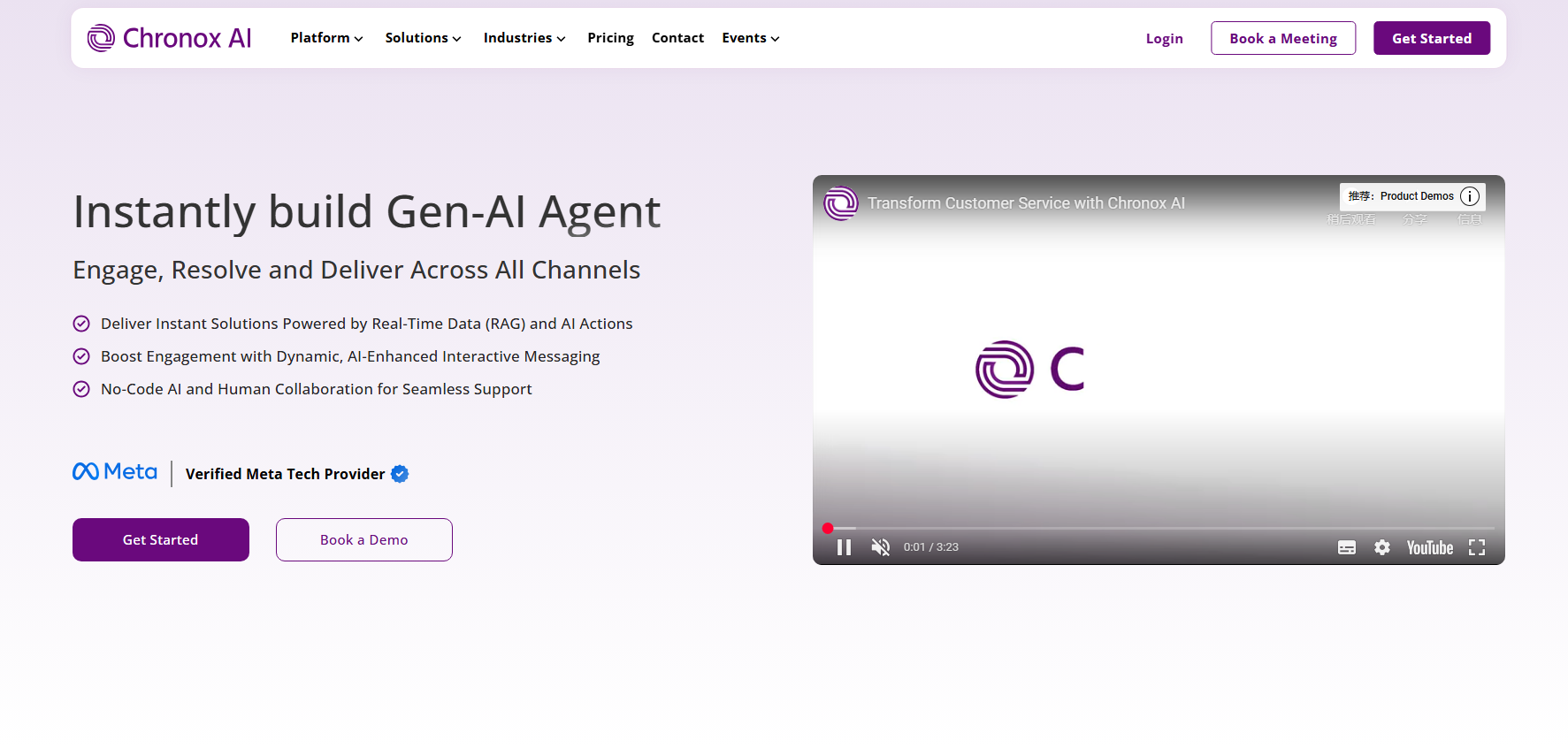The width and height of the screenshot is (1568, 748).
Task: Pause the YouTube video
Action: (844, 547)
